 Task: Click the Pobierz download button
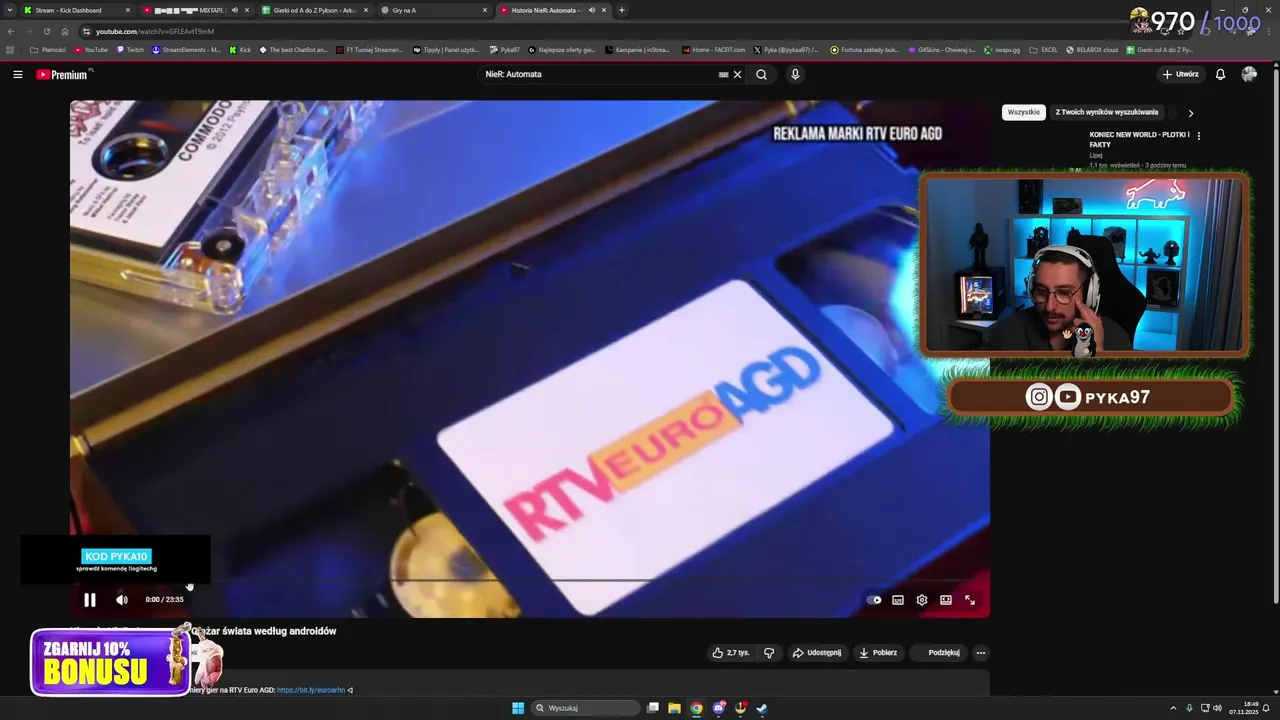[x=878, y=653]
